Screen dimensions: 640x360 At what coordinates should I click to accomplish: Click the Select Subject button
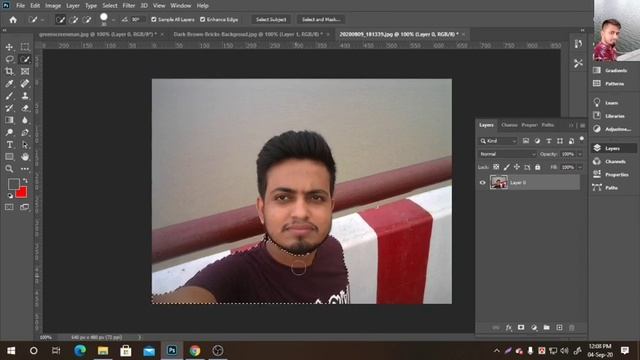271,20
